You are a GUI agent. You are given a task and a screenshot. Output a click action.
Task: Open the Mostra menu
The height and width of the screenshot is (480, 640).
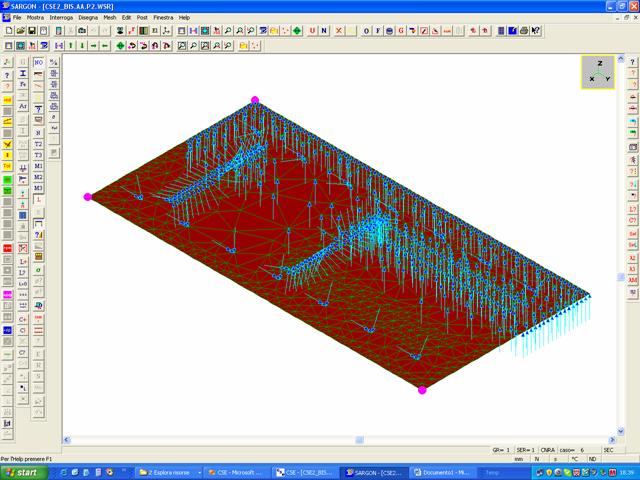click(x=35, y=17)
